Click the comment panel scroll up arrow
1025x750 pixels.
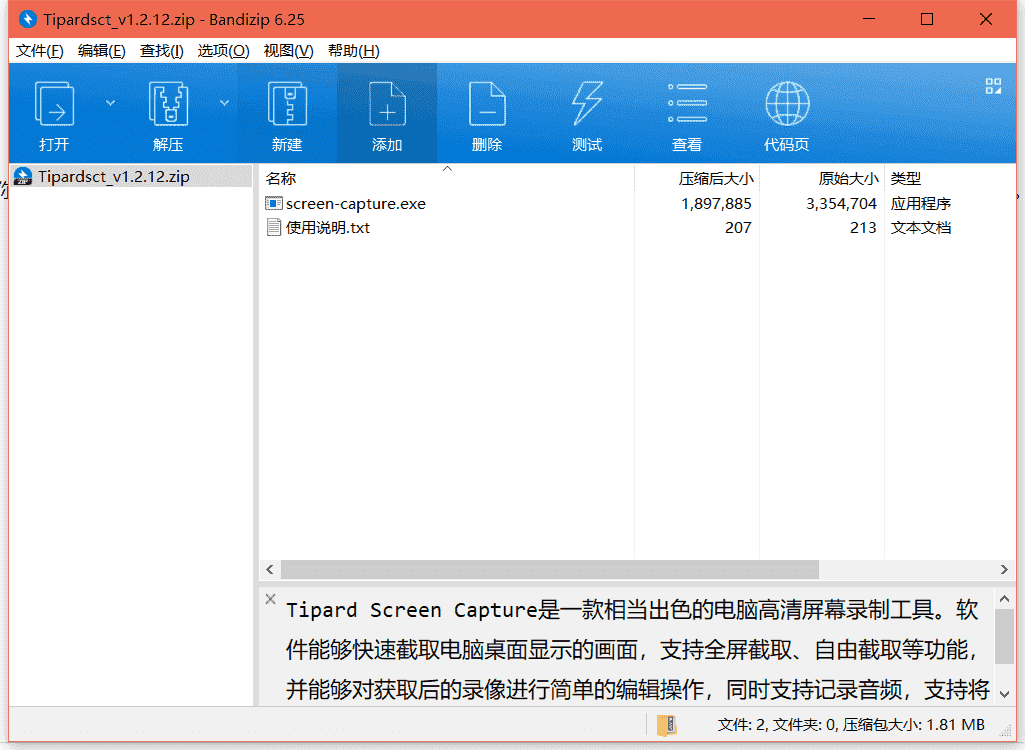tap(1005, 599)
